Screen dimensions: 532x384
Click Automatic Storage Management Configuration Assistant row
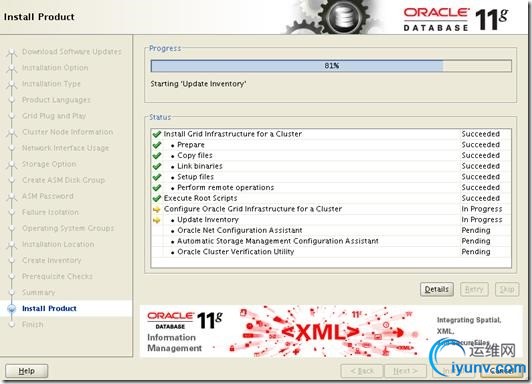pyautogui.click(x=331, y=241)
